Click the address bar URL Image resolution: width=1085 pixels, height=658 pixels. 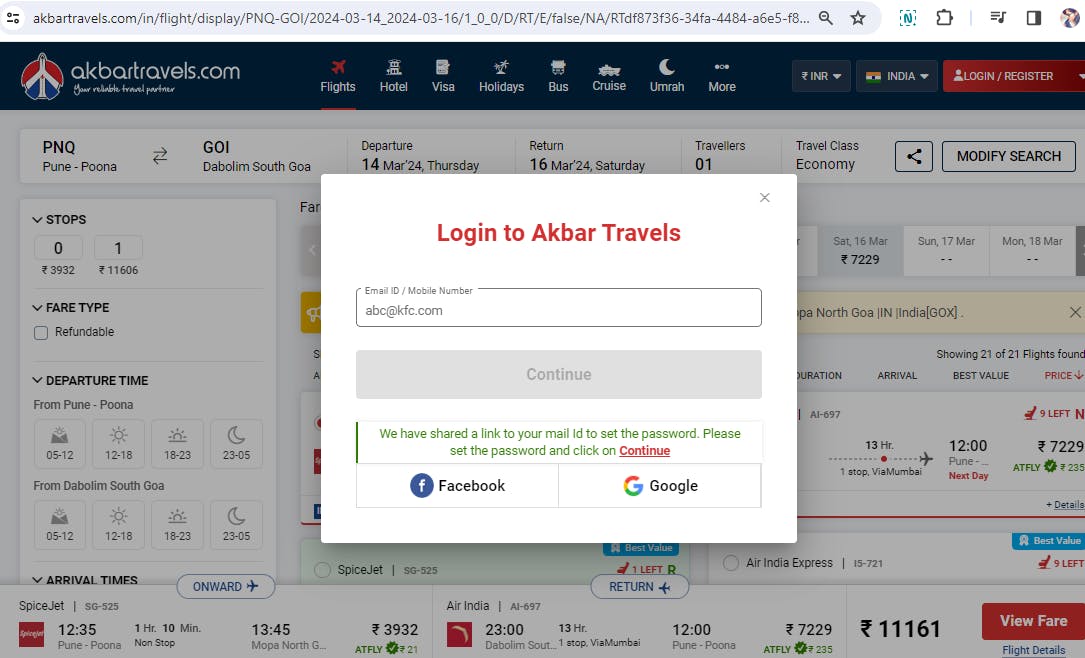[421, 18]
